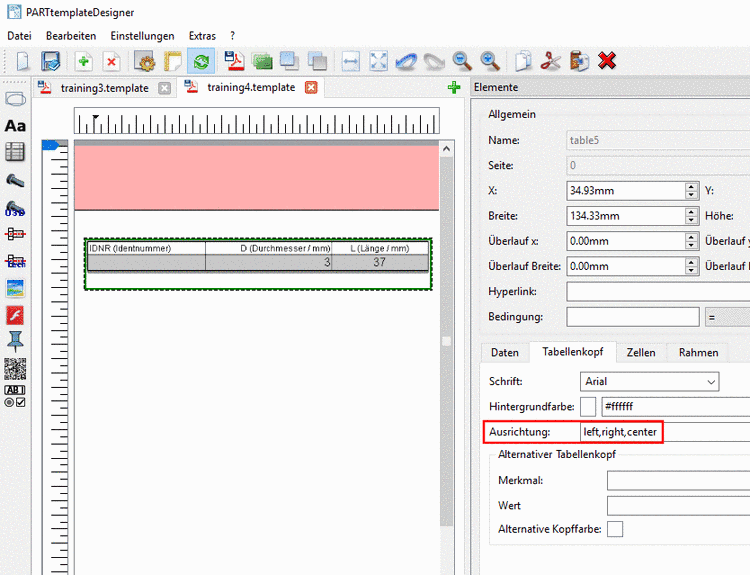Click the Ausrichtung input field
The image size is (750, 575).
(665, 432)
